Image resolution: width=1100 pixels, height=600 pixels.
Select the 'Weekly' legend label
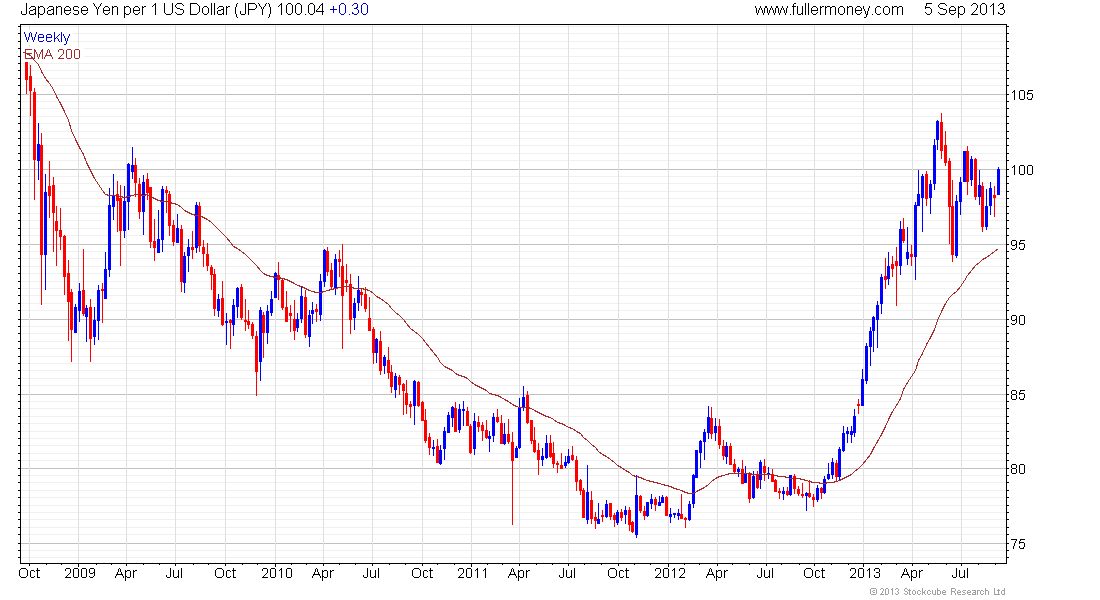click(x=47, y=38)
